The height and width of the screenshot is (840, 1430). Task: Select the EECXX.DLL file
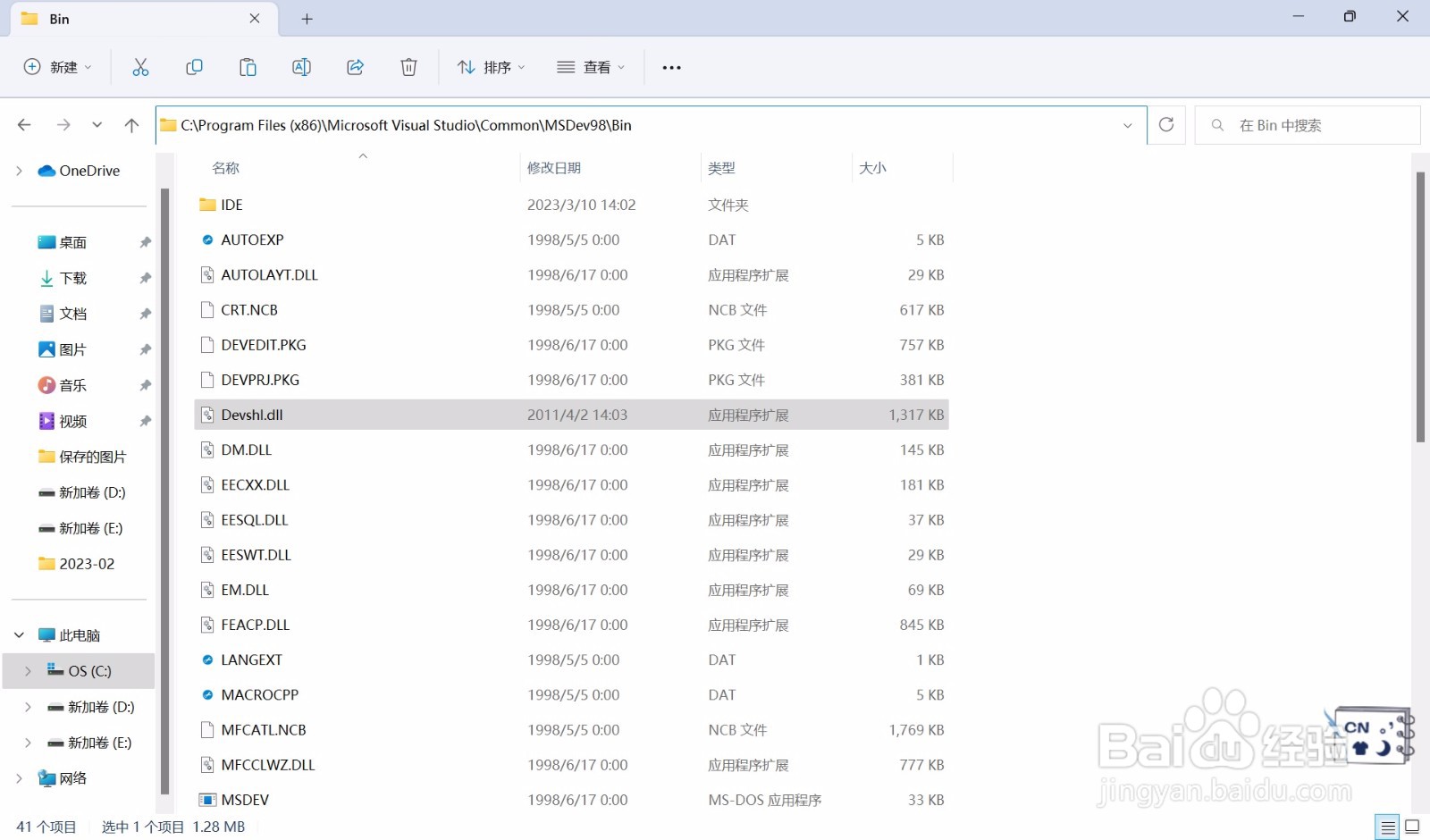(571, 485)
